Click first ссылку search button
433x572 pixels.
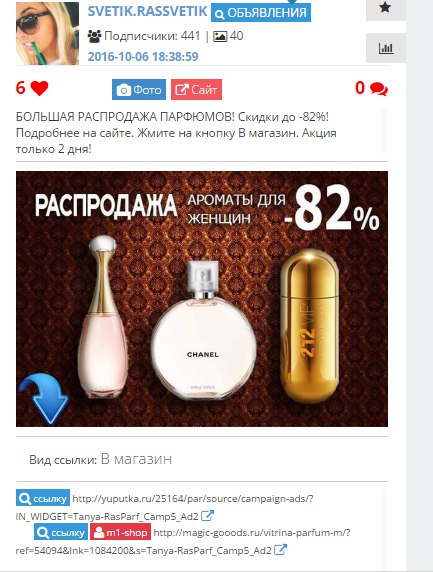[x=43, y=498]
